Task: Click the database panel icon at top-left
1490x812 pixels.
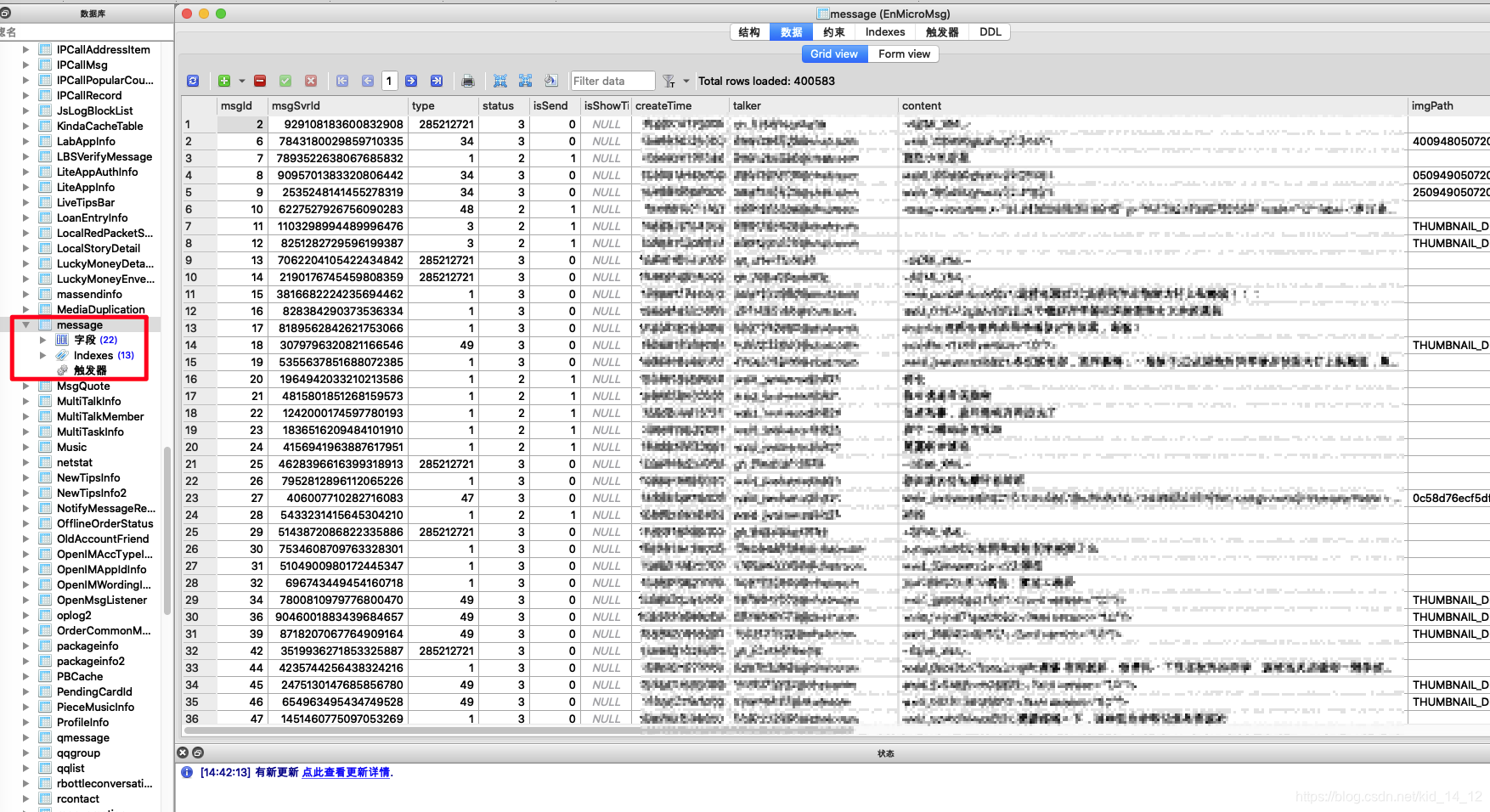Action: pos(5,13)
